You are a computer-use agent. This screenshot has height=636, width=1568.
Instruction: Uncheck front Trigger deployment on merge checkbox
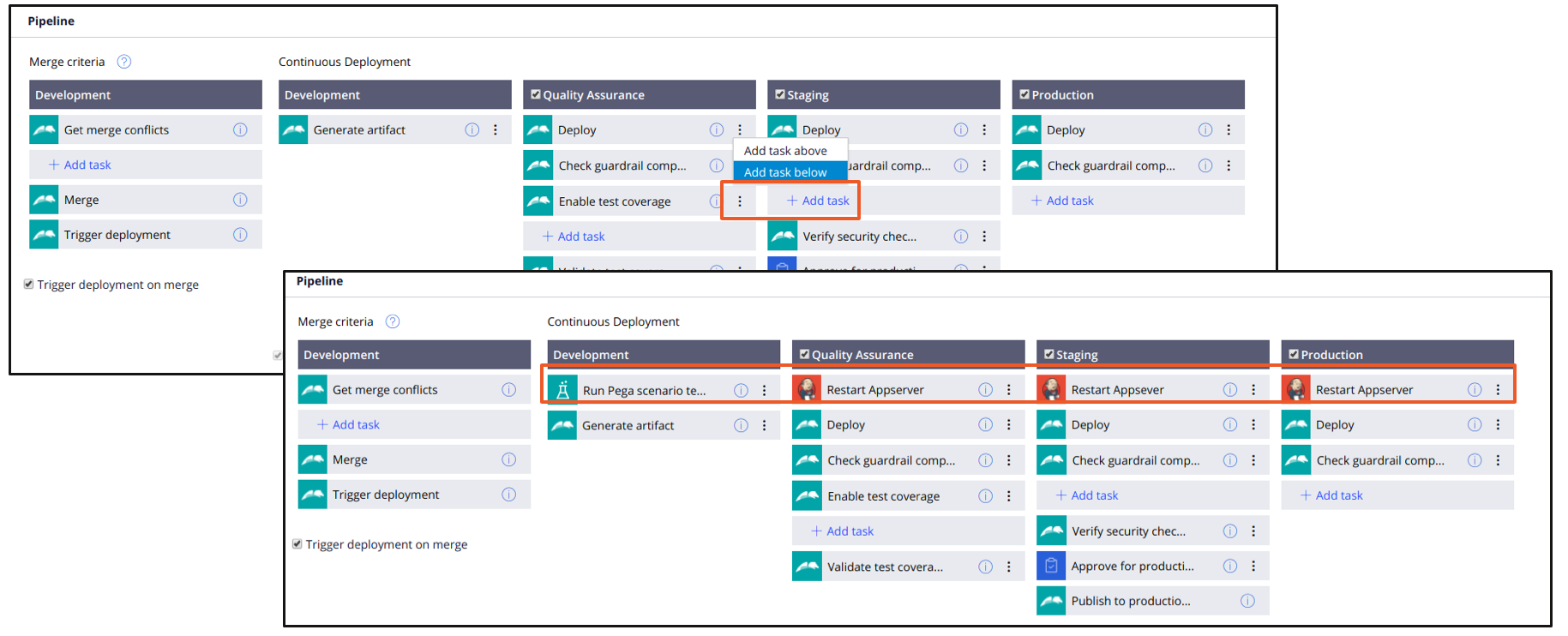[x=297, y=544]
